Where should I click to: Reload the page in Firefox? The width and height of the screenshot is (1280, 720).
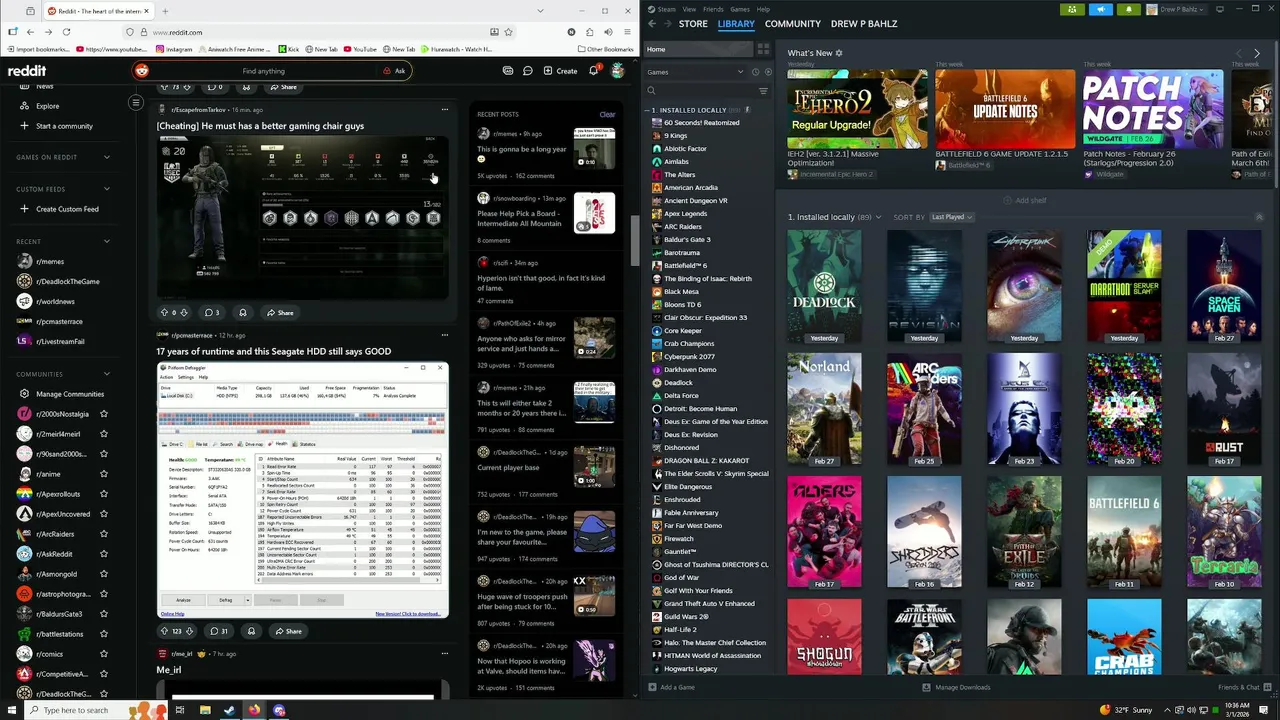(66, 32)
